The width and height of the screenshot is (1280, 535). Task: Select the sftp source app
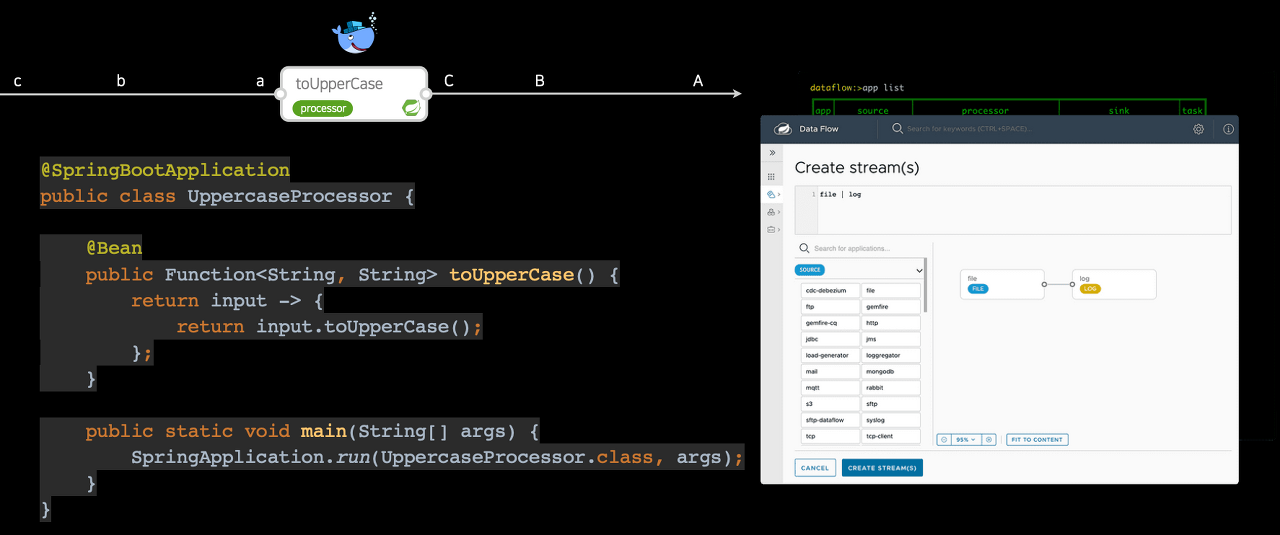click(x=891, y=404)
